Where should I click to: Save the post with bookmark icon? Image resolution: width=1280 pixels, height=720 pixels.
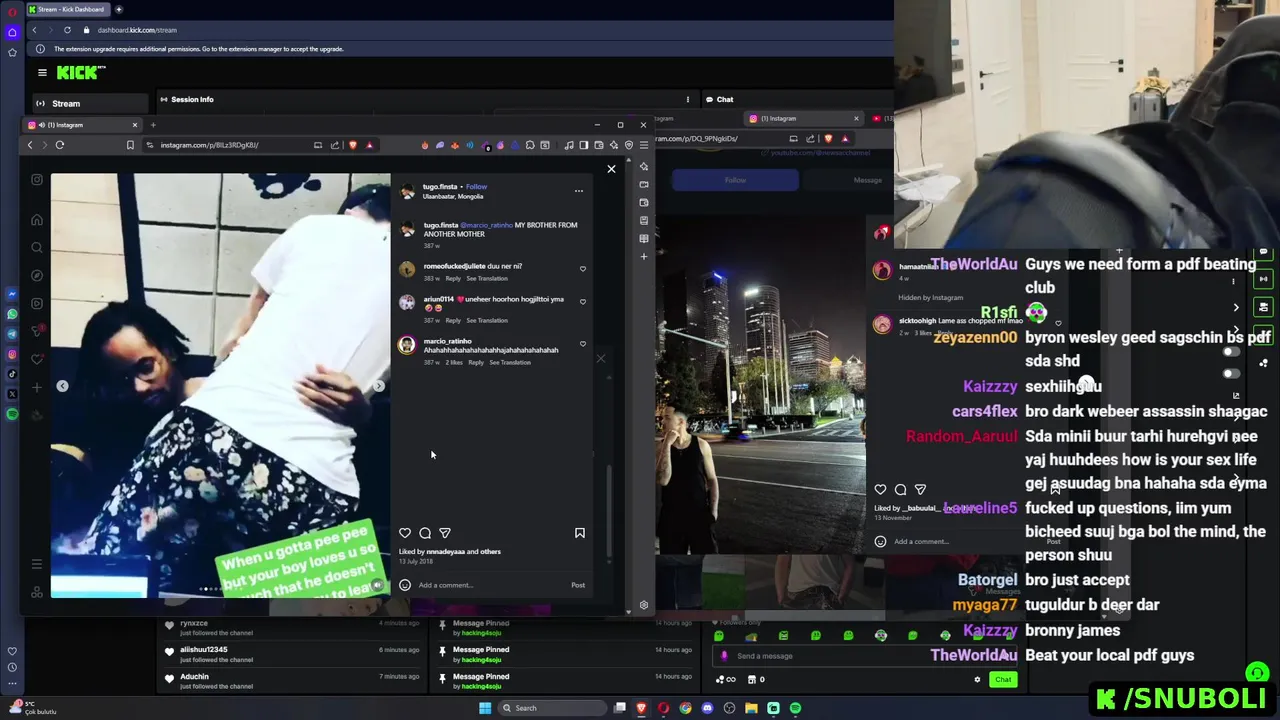pyautogui.click(x=579, y=533)
